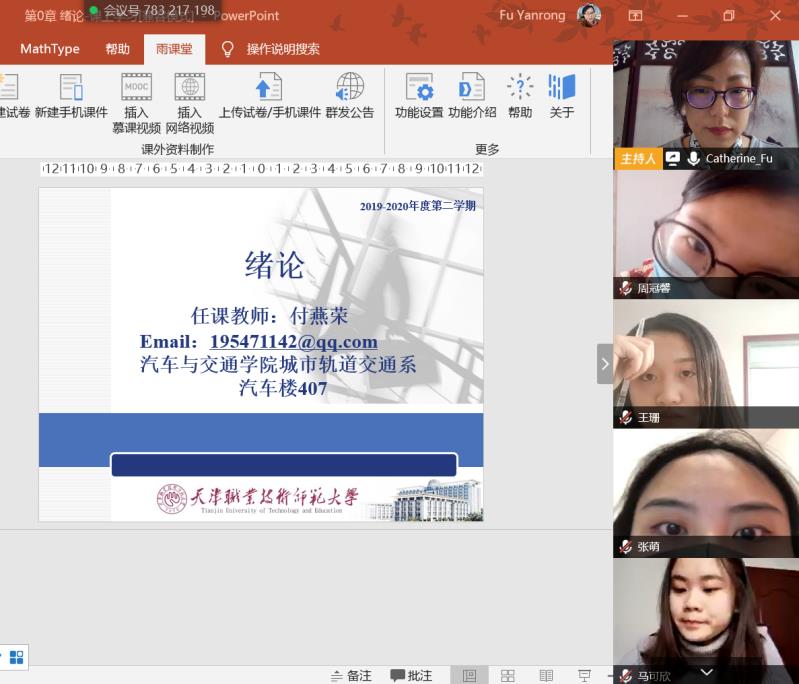The image size is (799, 684).
Task: Click Fu Yanrong account name
Action: point(532,16)
